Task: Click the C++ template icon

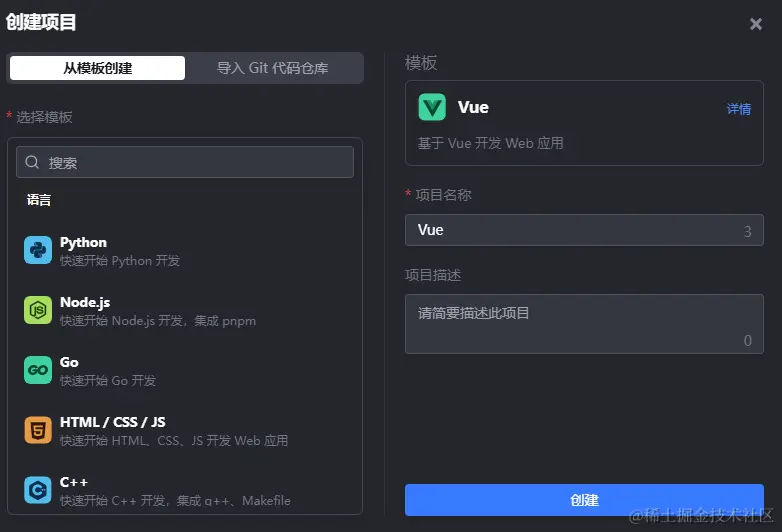Action: coord(38,490)
